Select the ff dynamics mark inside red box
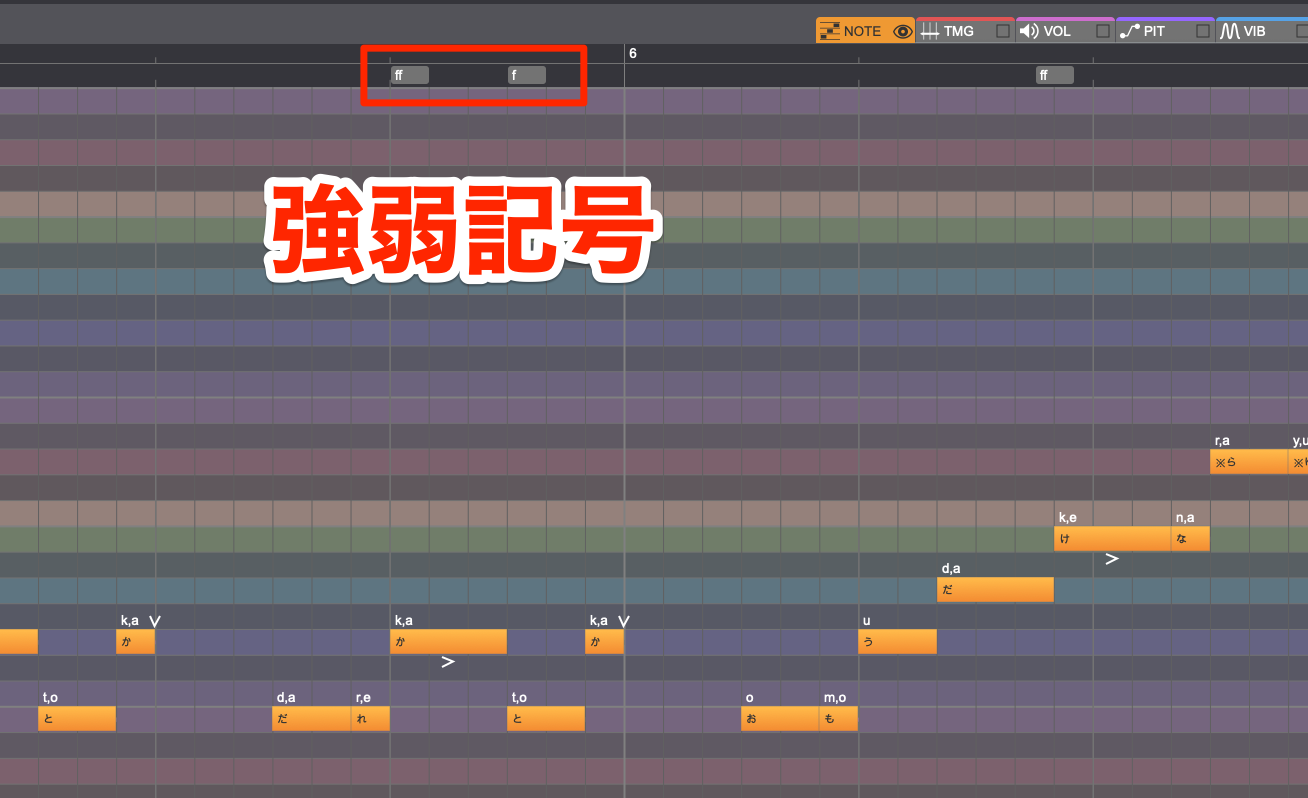Screen dimensions: 1308x798 click(x=410, y=75)
